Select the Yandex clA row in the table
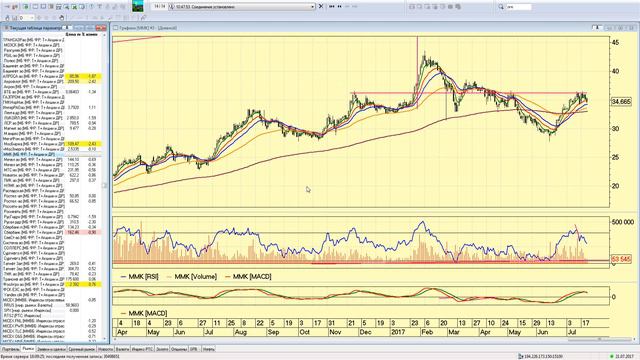This screenshot has width=640, height=360. 52,295
